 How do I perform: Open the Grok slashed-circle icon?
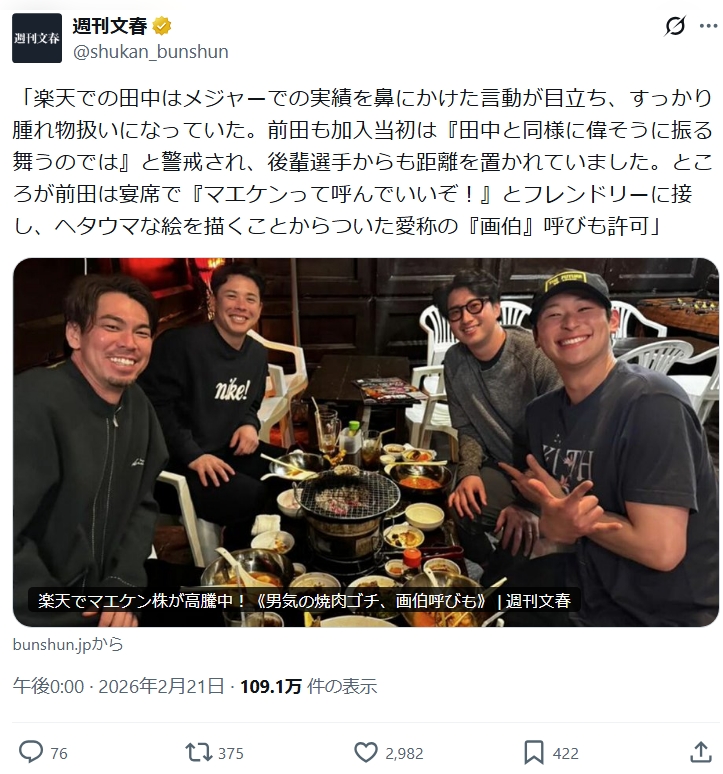675,26
